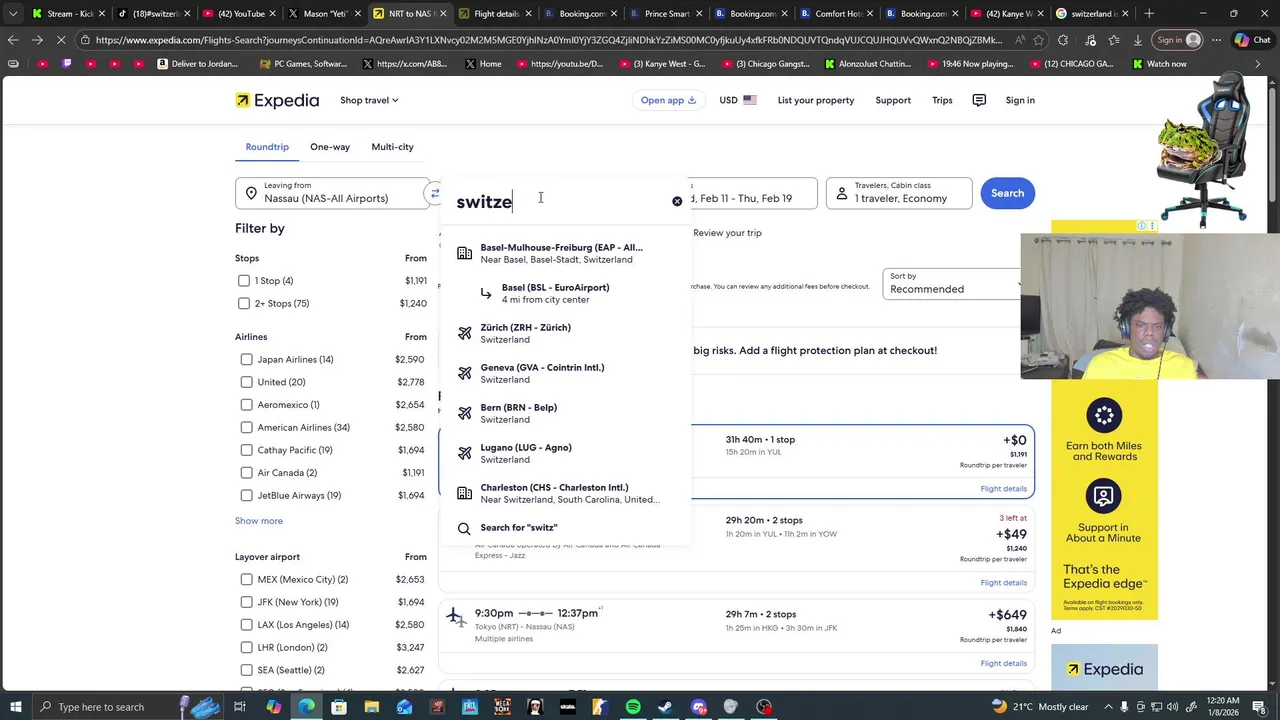The width and height of the screenshot is (1280, 720).
Task: Select the Cathay Pacific checkbox
Action: click(x=246, y=450)
